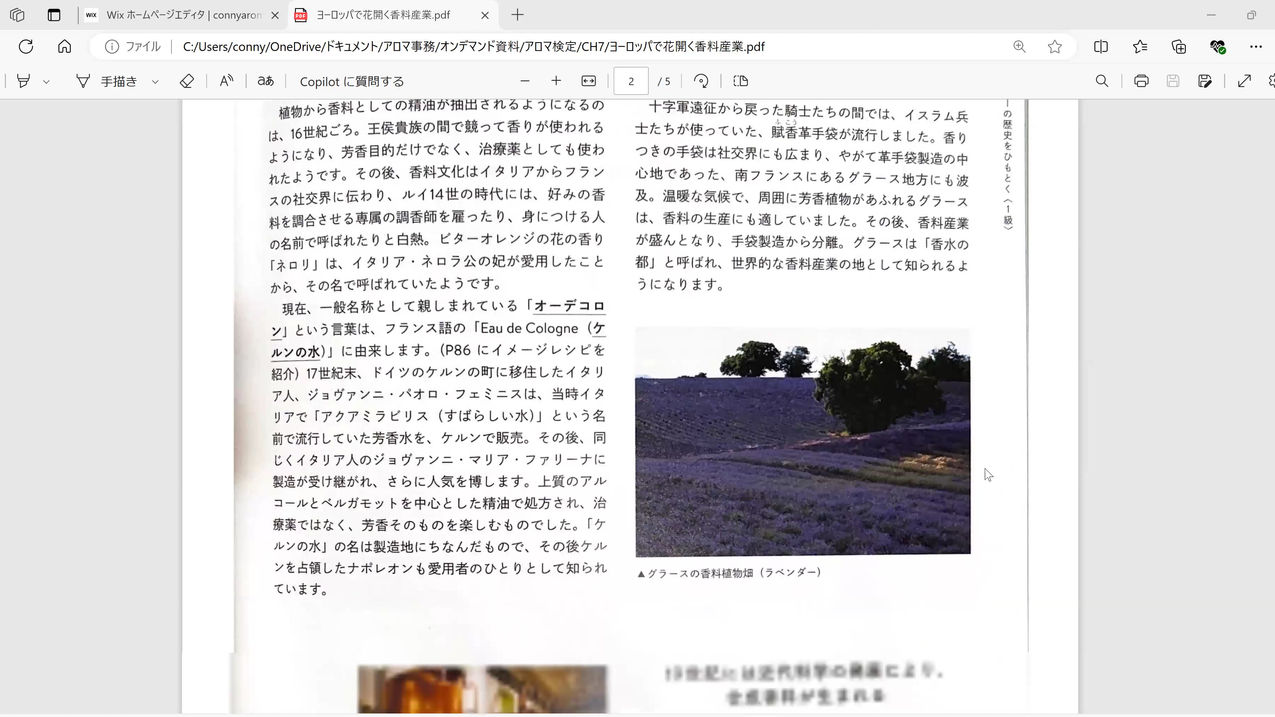Zoom out the PDF with minus
Screen dimensions: 1275x717
tap(525, 81)
